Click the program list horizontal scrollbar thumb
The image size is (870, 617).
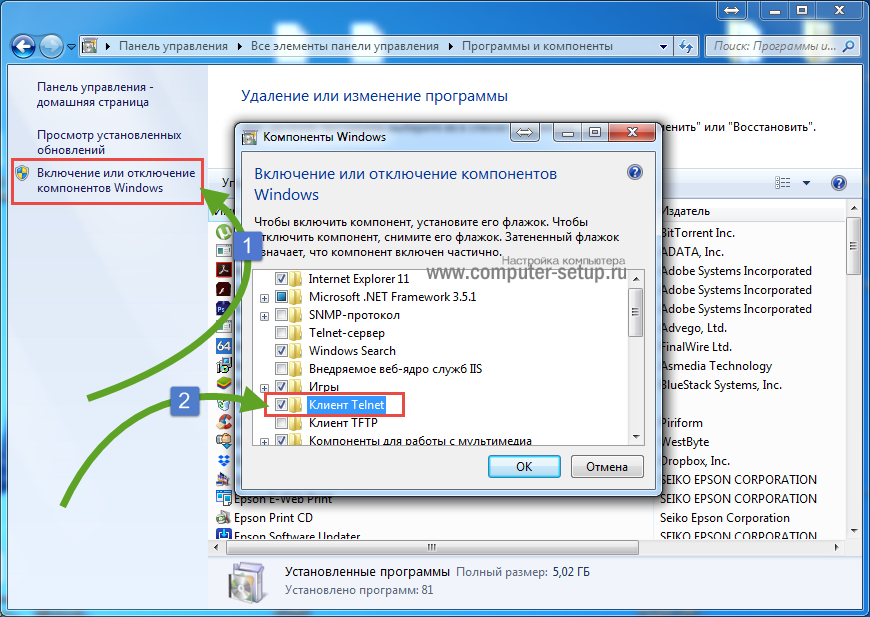tap(432, 548)
